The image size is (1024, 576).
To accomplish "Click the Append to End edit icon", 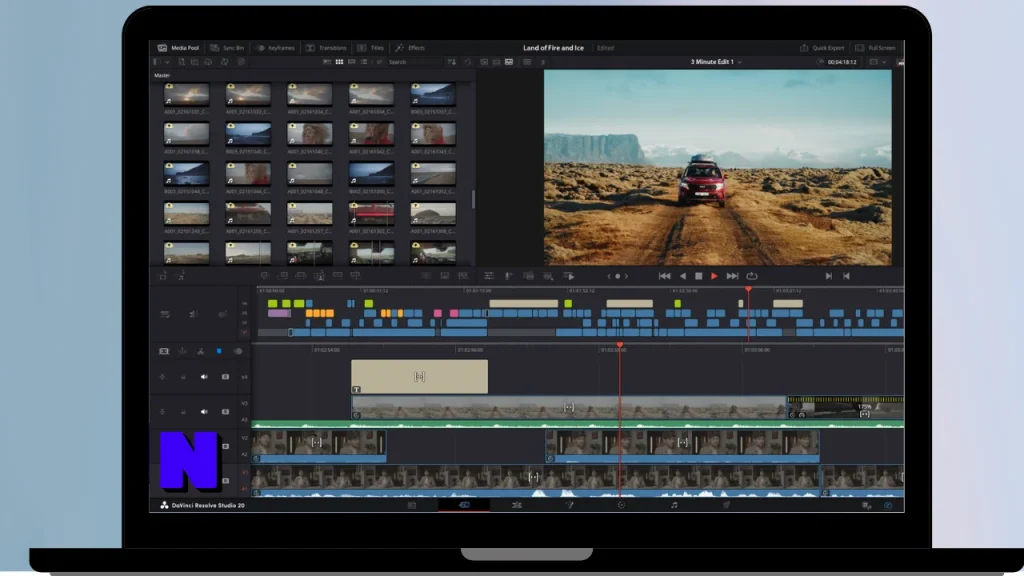I will tap(283, 276).
